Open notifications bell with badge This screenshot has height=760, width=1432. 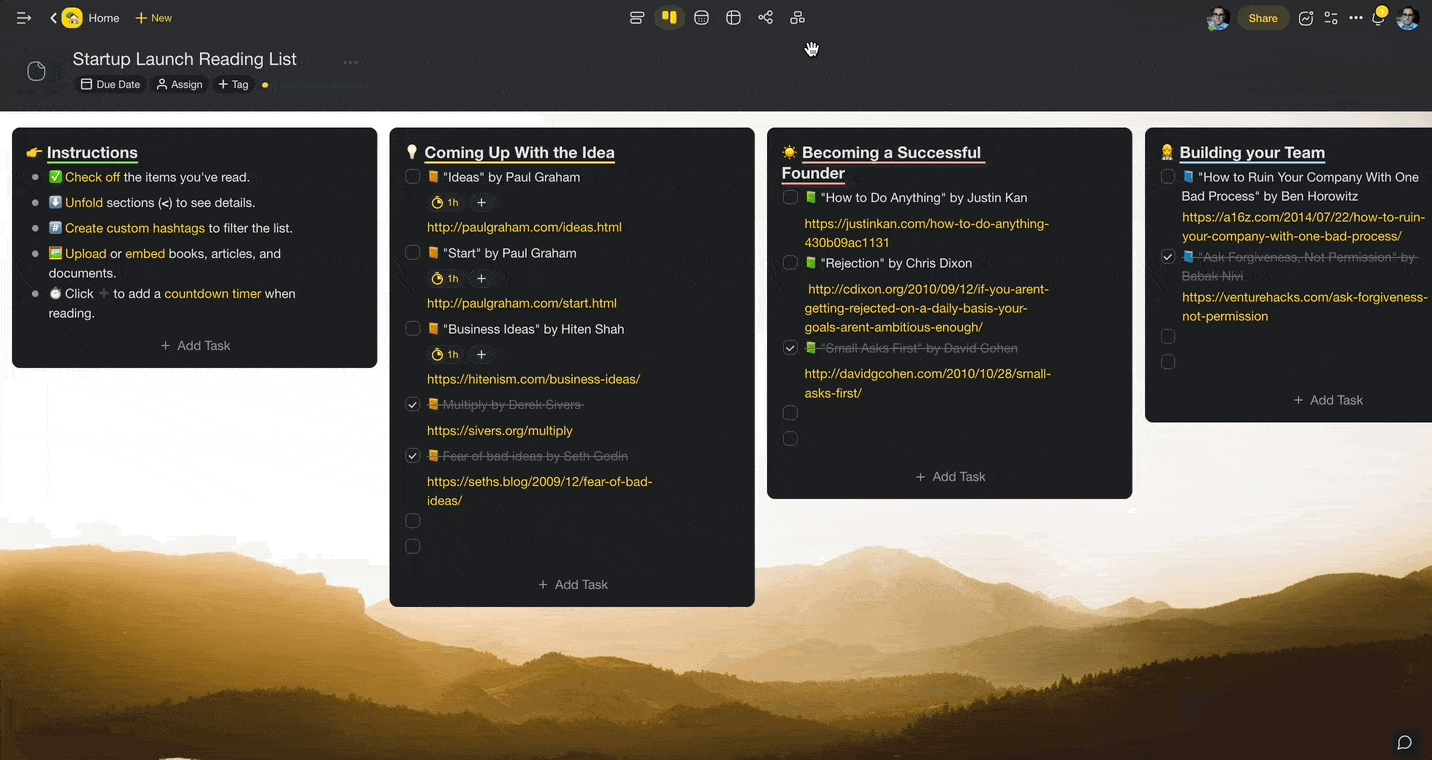[1378, 17]
